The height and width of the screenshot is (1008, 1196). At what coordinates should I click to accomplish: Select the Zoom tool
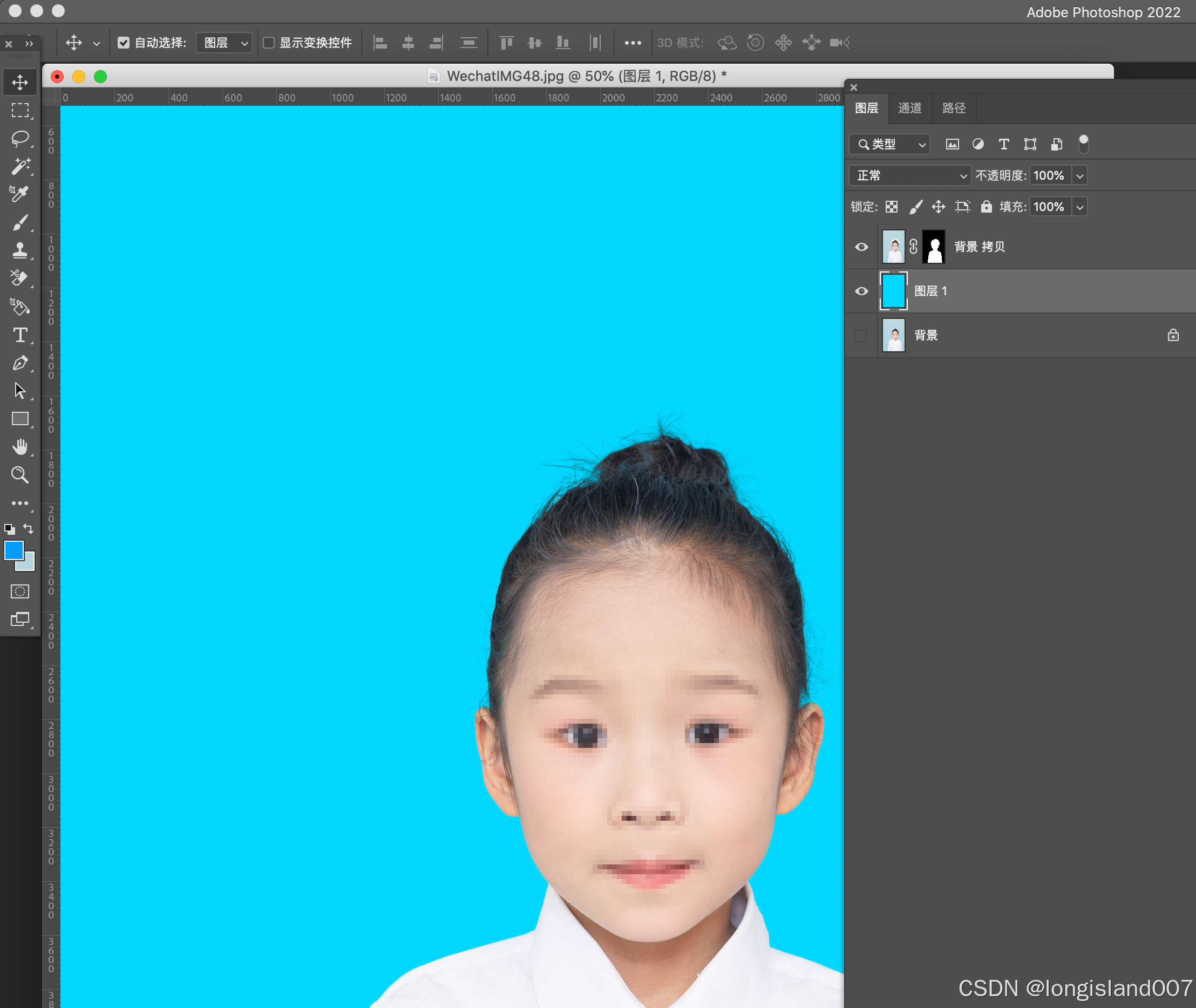20,475
